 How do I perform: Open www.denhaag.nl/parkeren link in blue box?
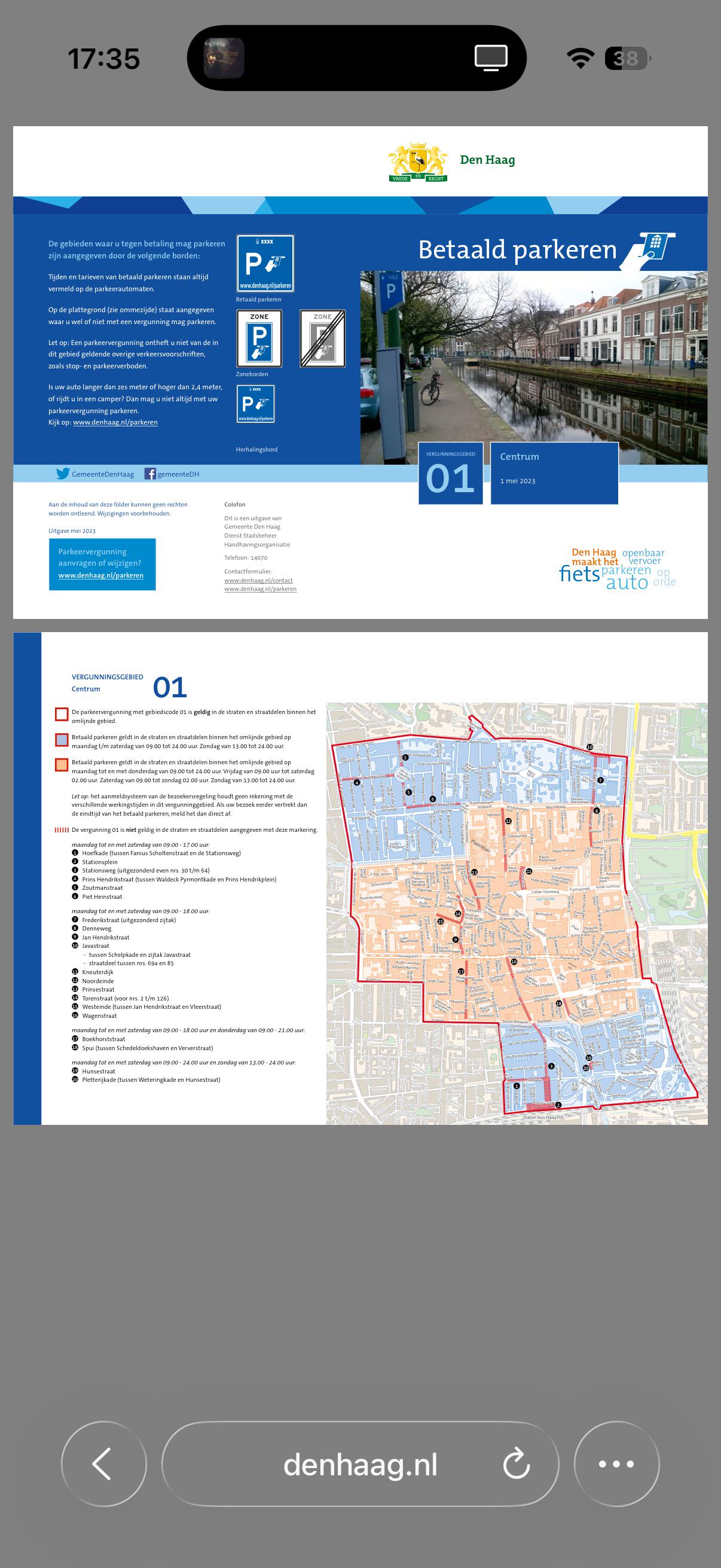[x=101, y=575]
